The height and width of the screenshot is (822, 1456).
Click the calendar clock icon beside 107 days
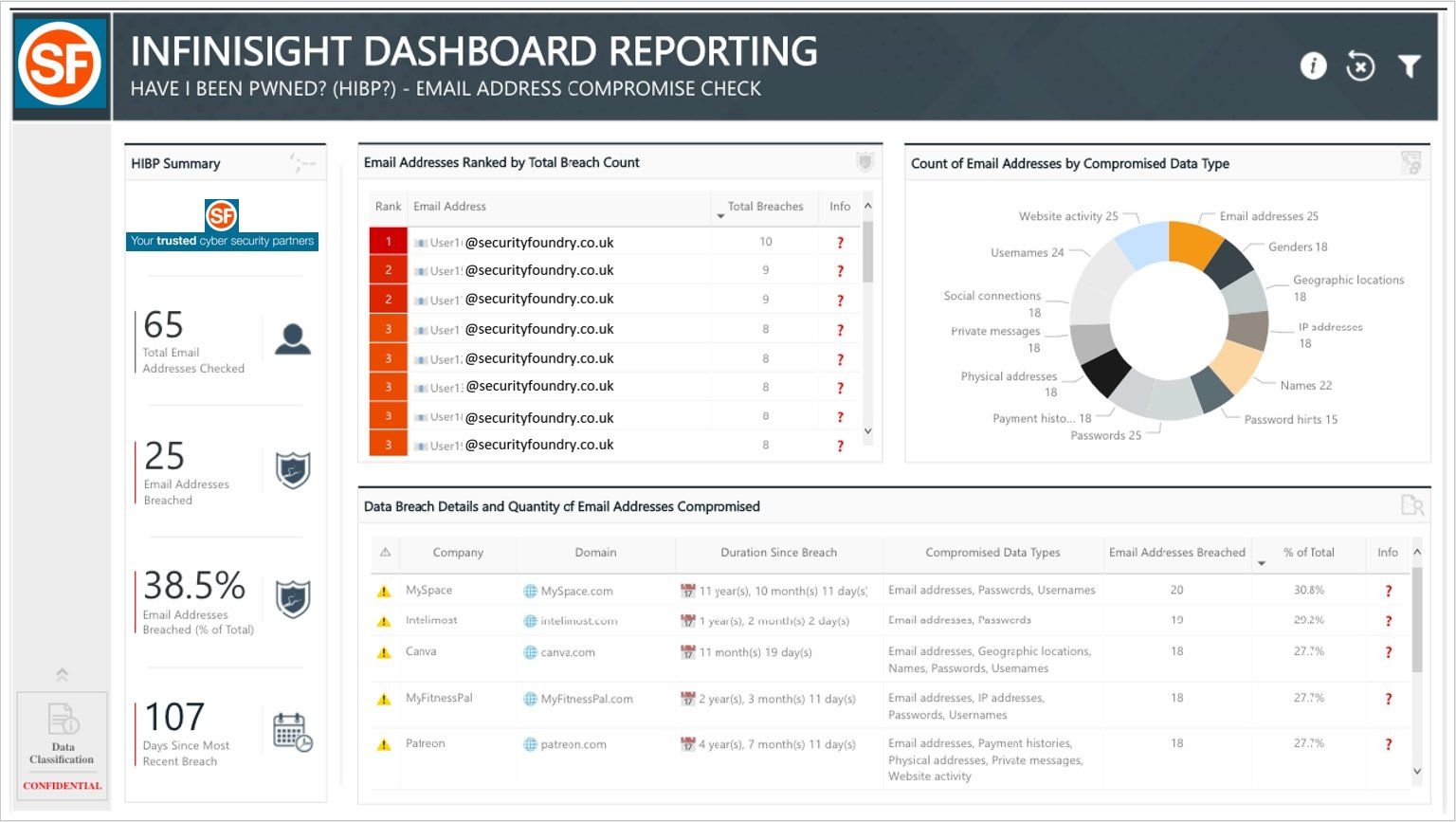point(293,733)
